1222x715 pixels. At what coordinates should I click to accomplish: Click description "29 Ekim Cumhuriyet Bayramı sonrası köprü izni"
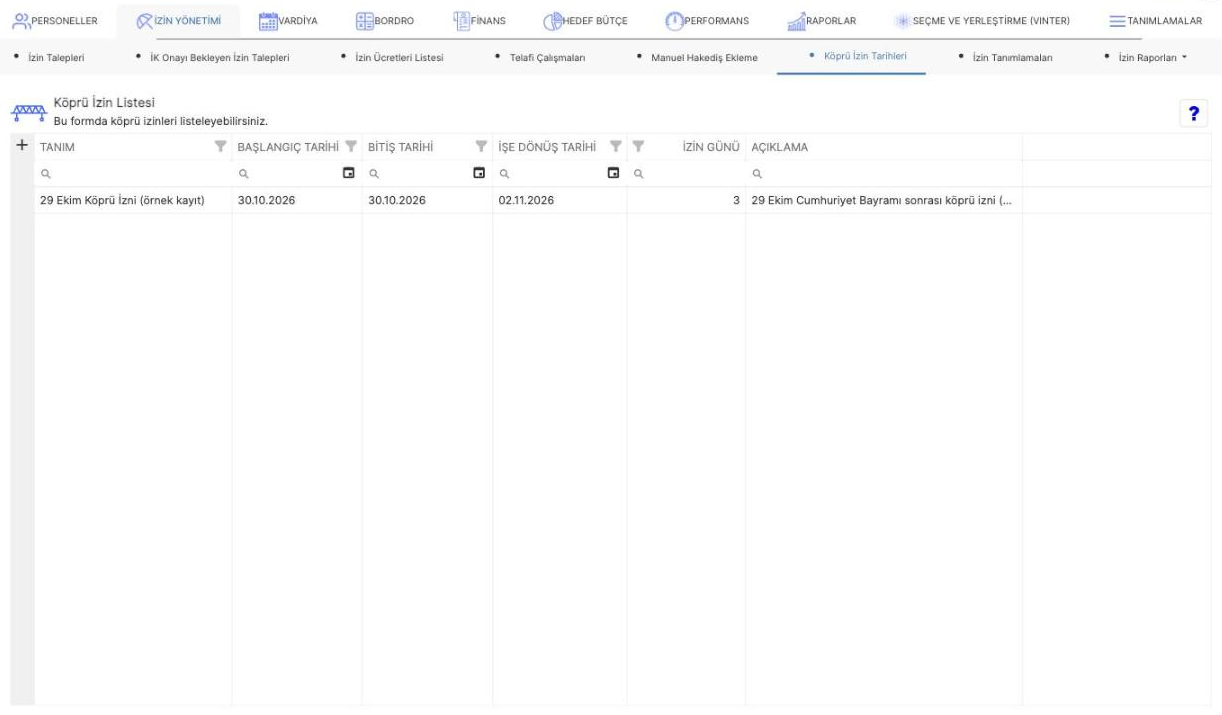click(x=882, y=200)
